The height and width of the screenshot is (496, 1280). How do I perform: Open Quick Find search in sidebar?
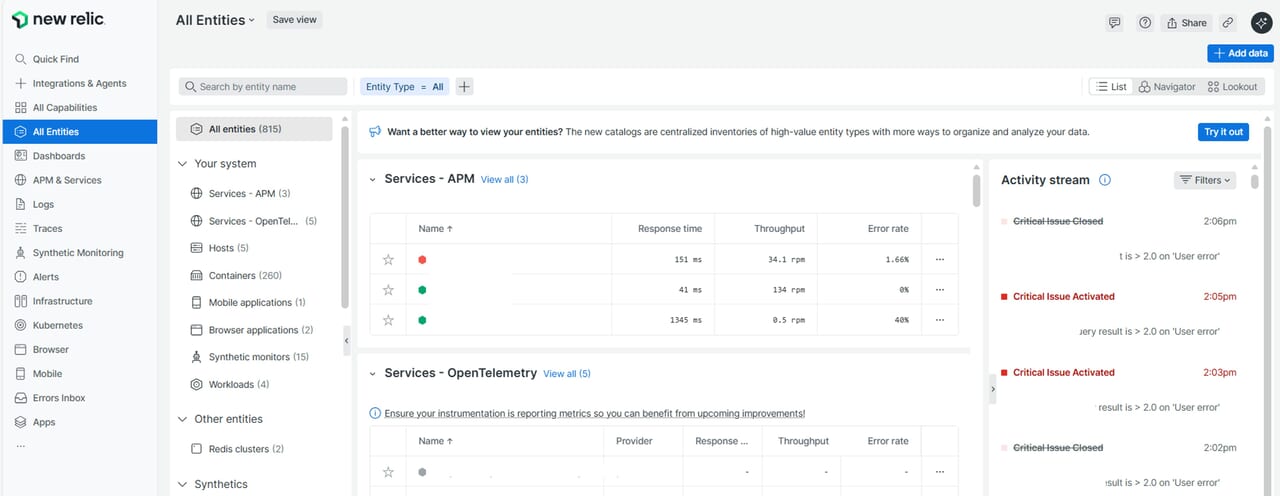tap(55, 59)
